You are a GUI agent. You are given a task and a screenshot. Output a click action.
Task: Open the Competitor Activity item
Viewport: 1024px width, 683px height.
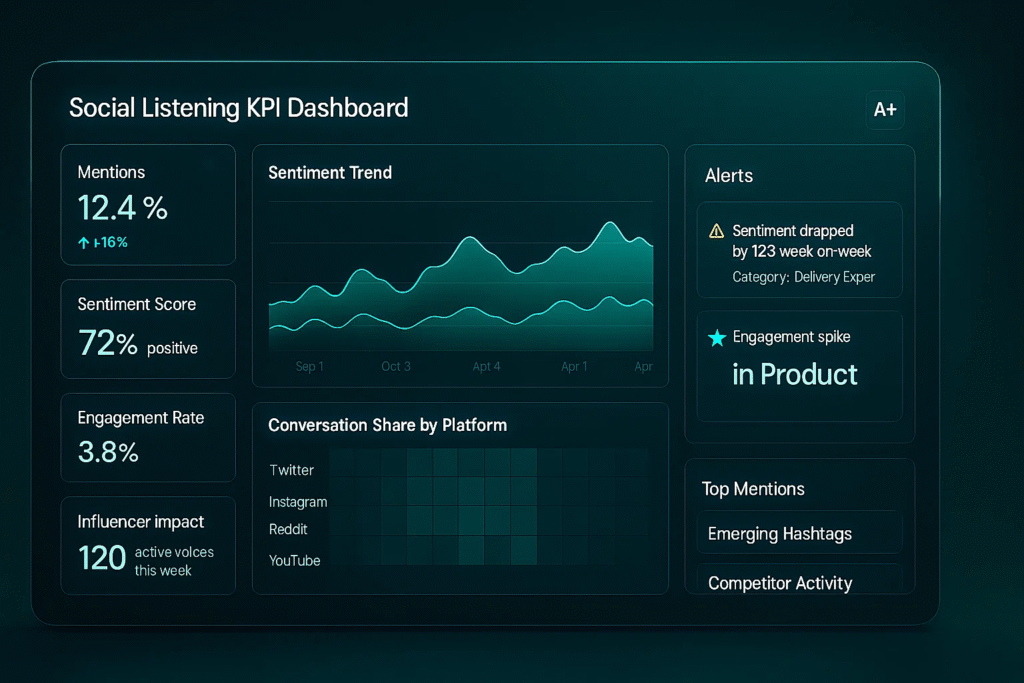click(780, 583)
